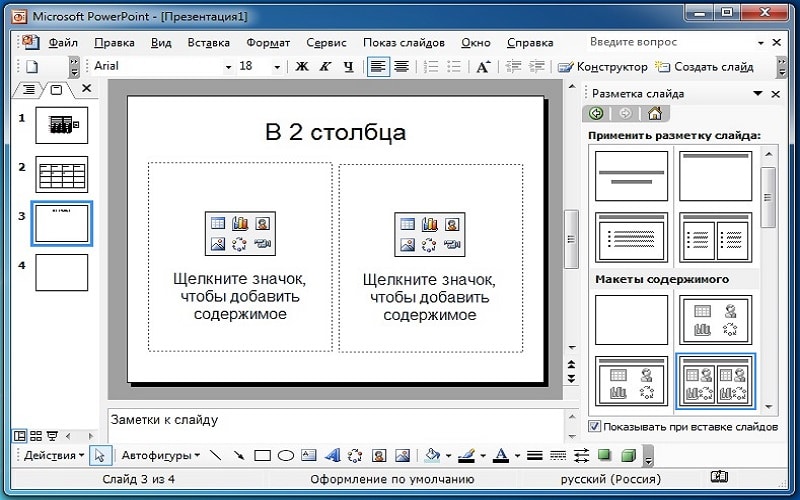Click the task pane Back arrow icon

596,113
